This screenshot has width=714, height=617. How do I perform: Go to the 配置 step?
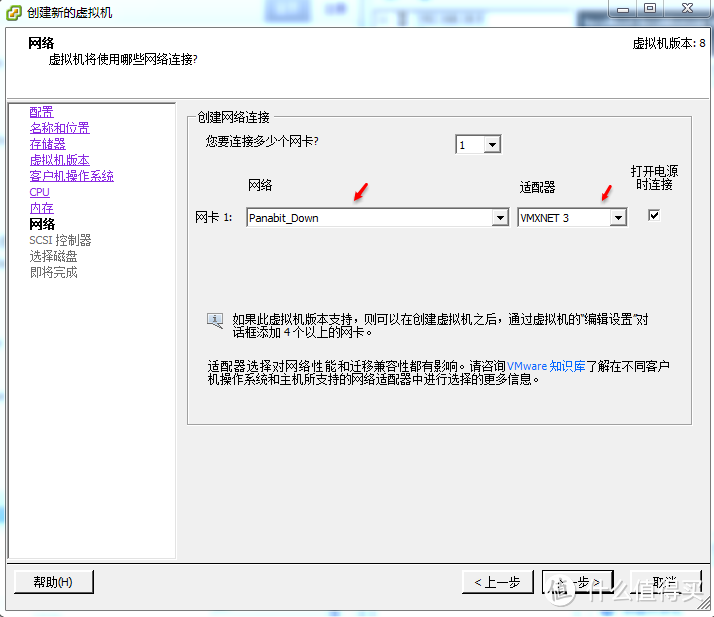41,112
